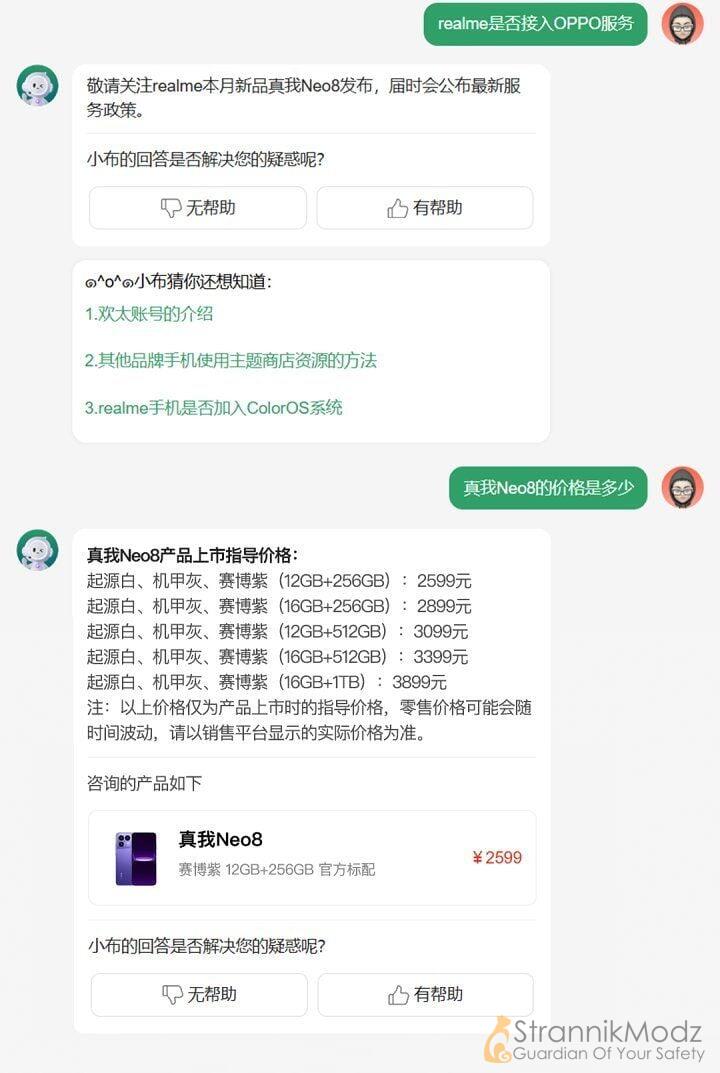Open the 真我Neo8 product card title
This screenshot has width=720, height=1073.
pyautogui.click(x=220, y=840)
